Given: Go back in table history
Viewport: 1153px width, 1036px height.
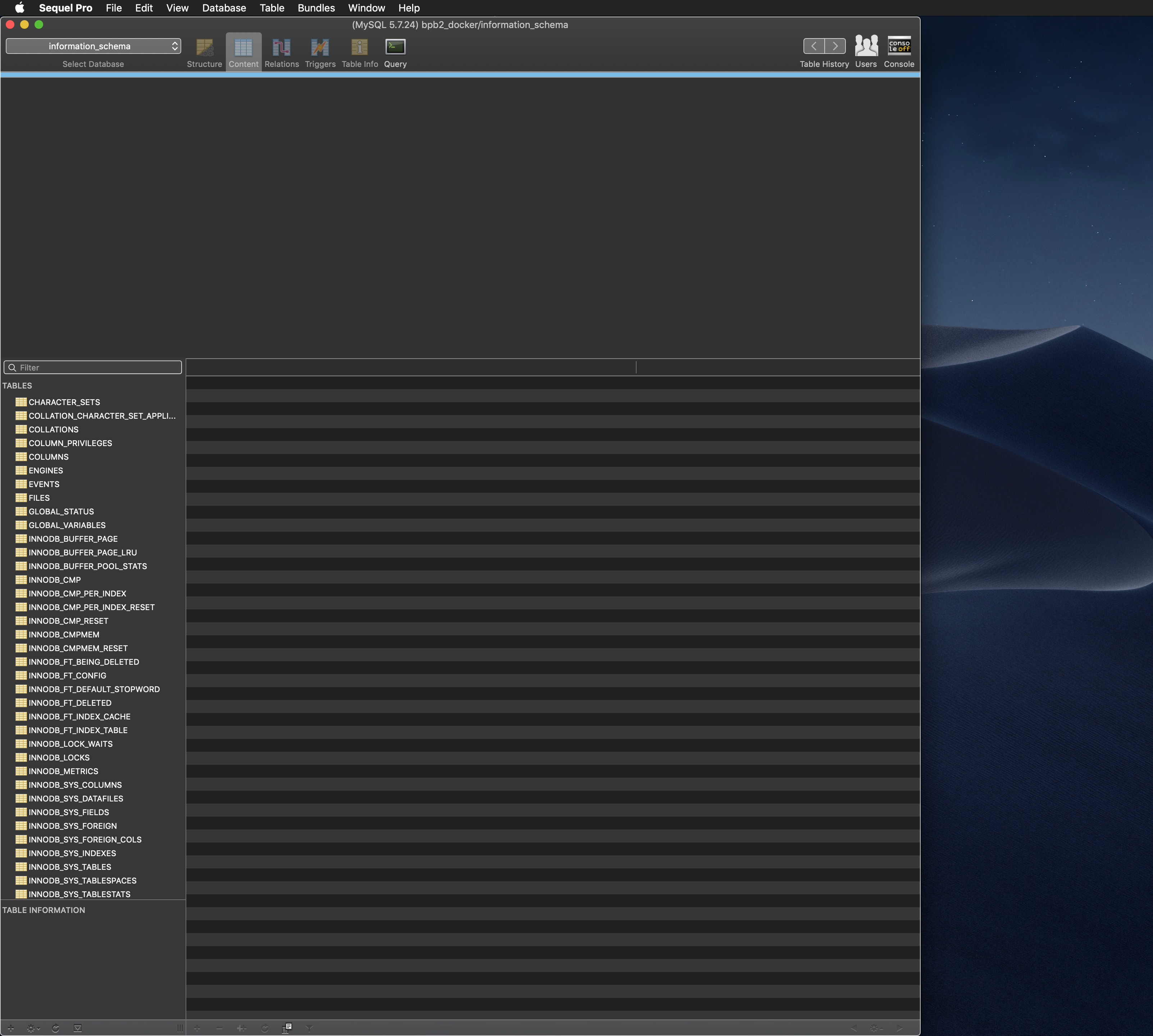Looking at the screenshot, I should coord(814,46).
